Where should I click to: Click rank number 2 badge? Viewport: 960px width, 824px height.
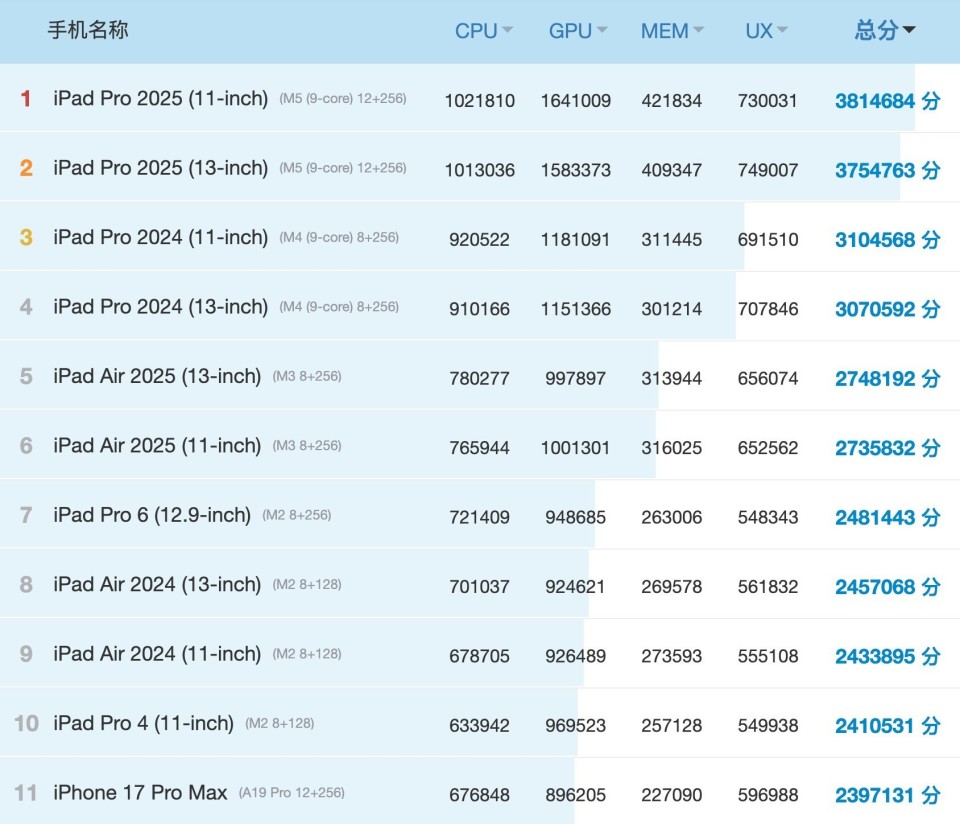click(26, 168)
